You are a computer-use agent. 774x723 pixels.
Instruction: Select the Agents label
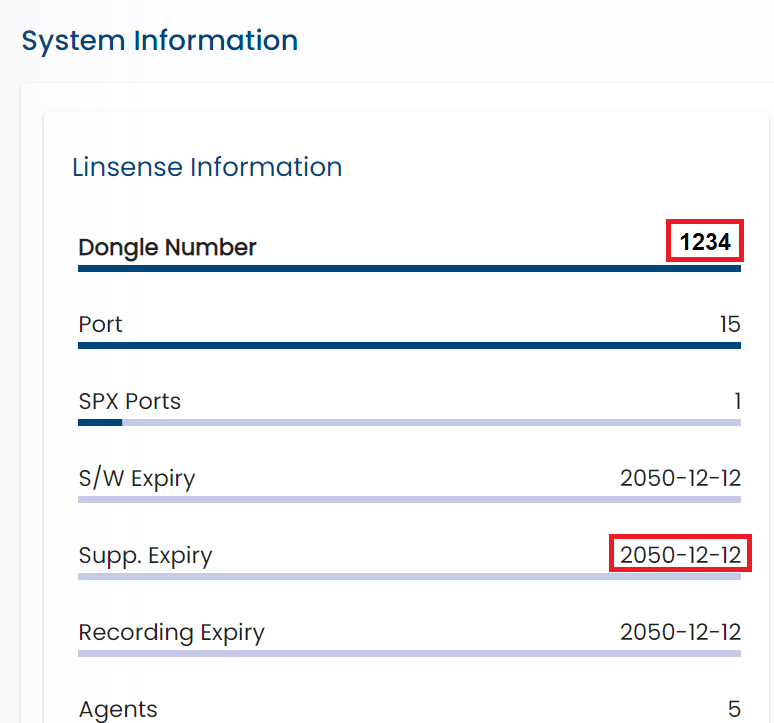tap(118, 711)
